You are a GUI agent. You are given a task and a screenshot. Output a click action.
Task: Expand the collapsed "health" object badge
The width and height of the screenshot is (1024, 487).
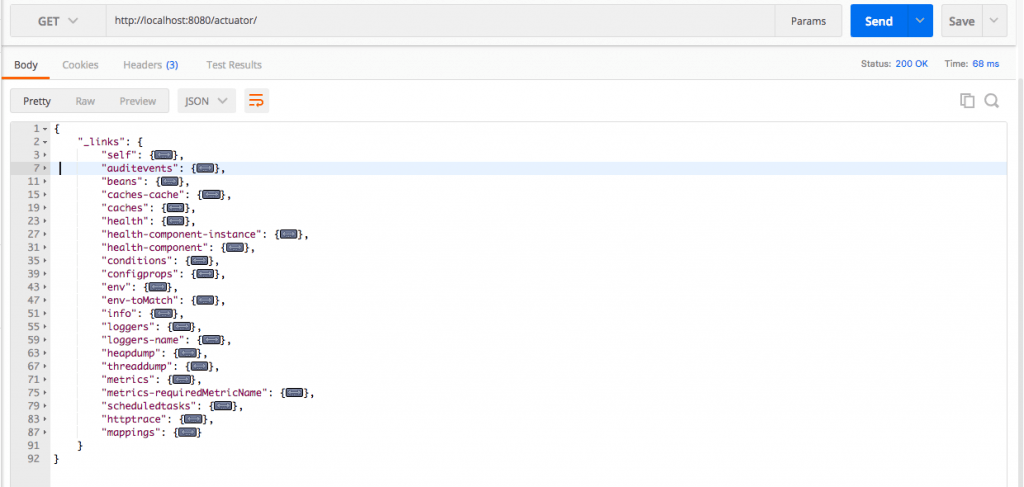point(173,221)
